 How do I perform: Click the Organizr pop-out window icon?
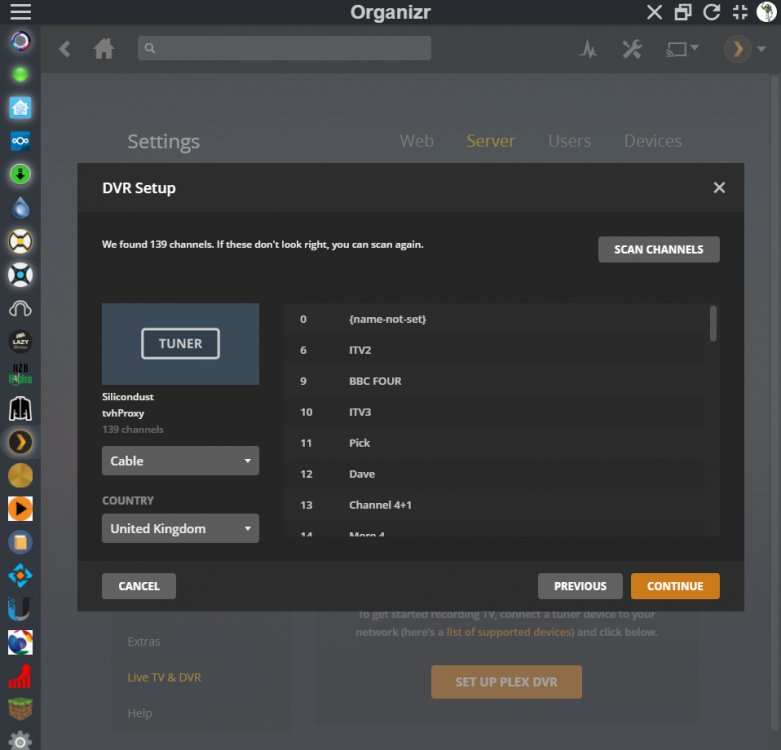[683, 12]
